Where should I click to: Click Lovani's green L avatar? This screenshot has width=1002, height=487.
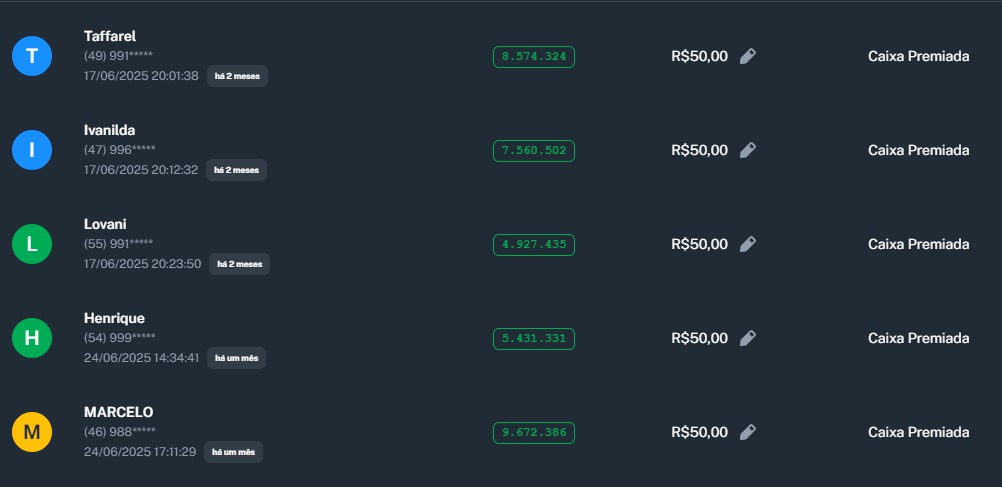click(32, 244)
